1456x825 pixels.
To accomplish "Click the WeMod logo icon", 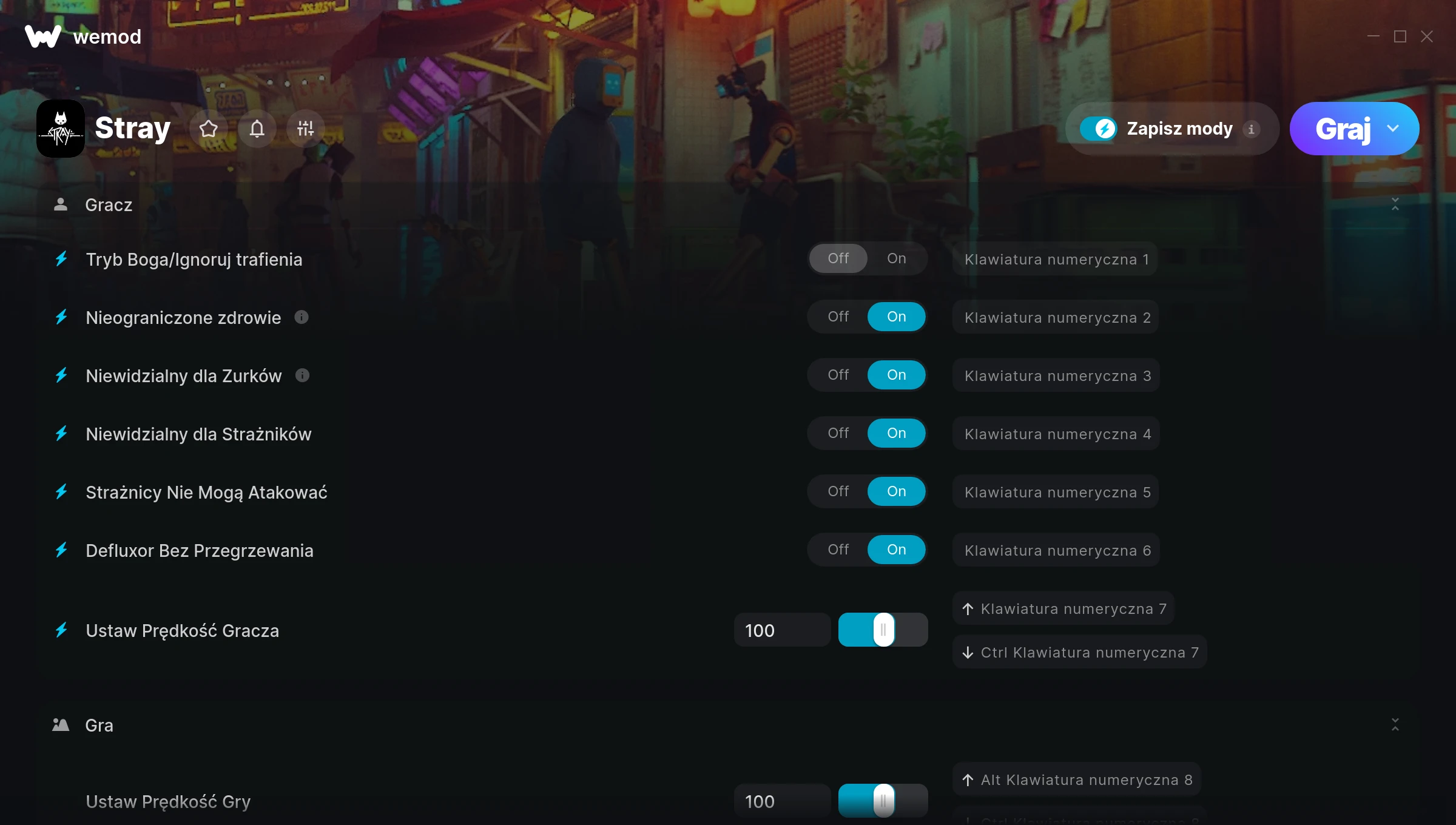I will (x=42, y=36).
